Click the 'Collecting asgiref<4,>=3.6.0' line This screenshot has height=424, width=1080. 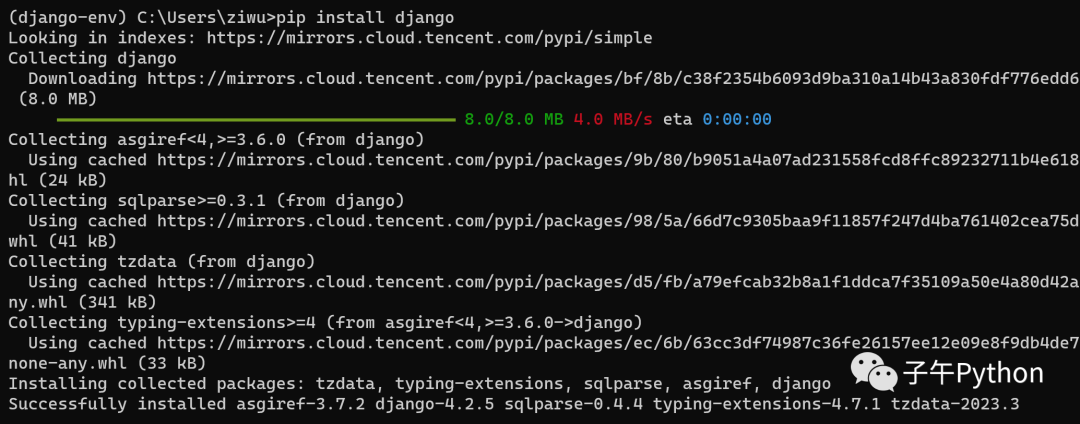pyautogui.click(x=216, y=140)
